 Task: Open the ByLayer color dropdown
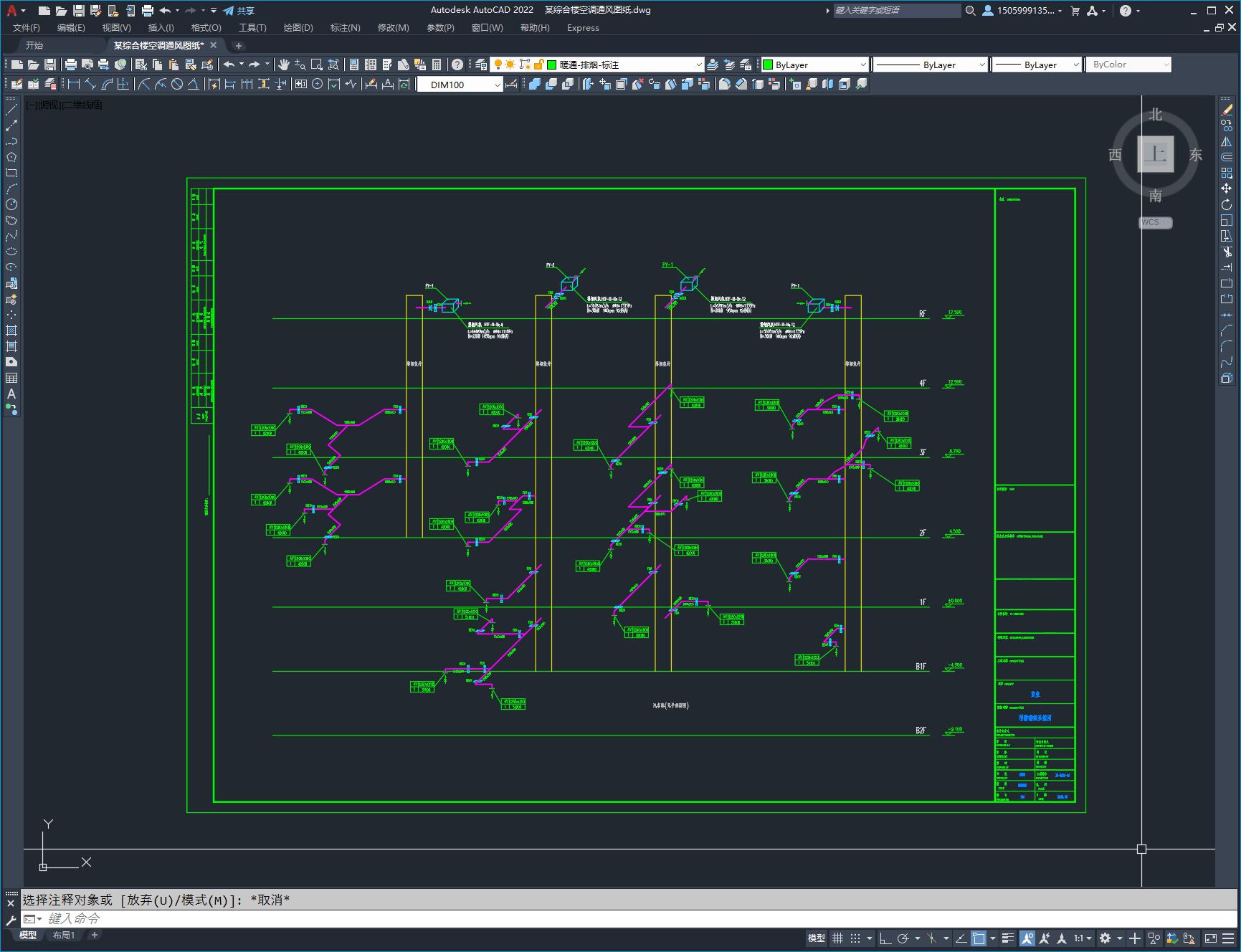coord(814,65)
